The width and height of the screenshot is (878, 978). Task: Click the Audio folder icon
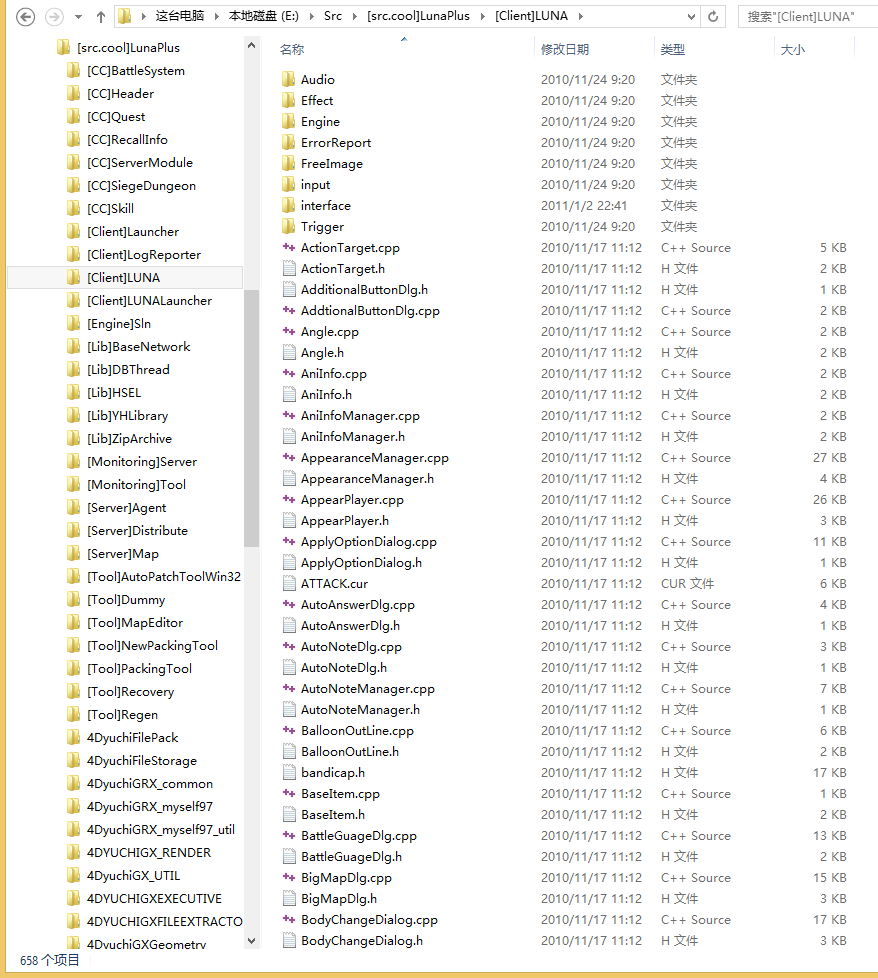288,79
